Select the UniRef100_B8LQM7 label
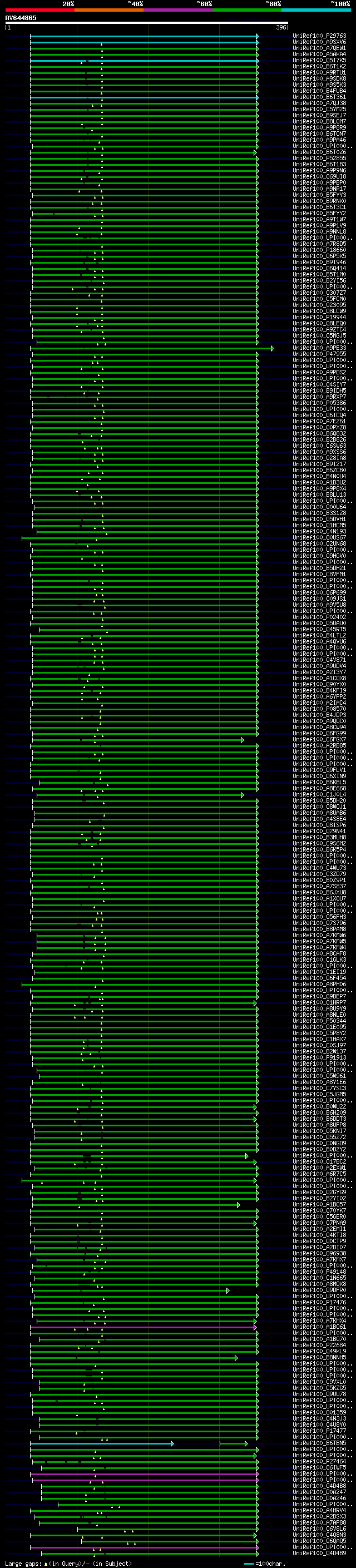Viewport: 356px width, 1568px height. tap(319, 122)
